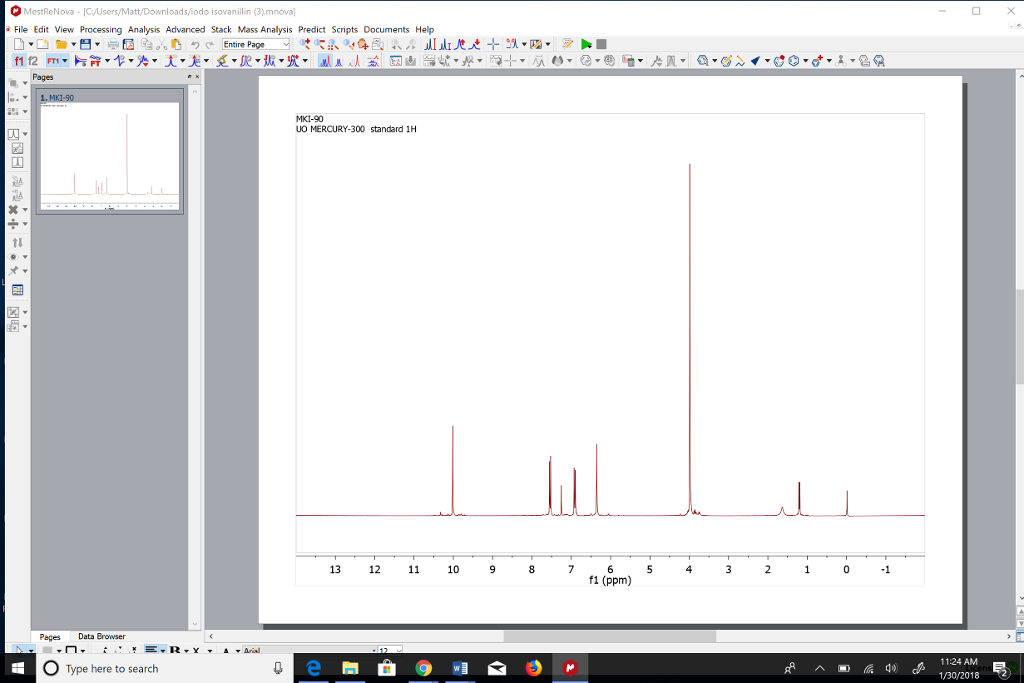The height and width of the screenshot is (683, 1024).
Task: Open the Entire Page zoom dropdown
Action: click(x=256, y=44)
